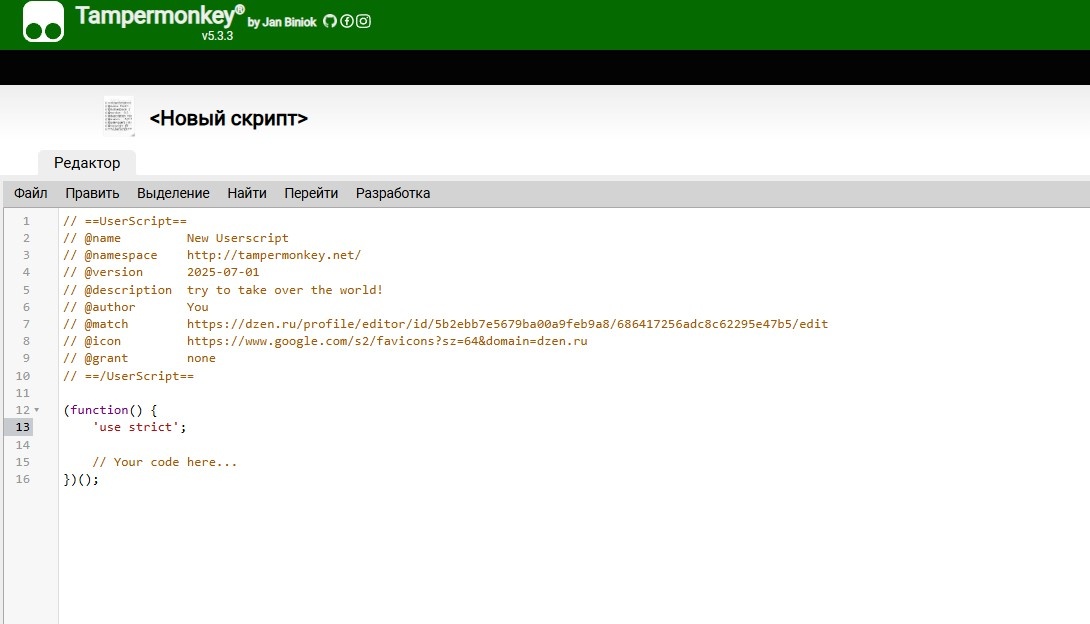Click the '@match' metadata key
1090x624 pixels.
point(106,324)
